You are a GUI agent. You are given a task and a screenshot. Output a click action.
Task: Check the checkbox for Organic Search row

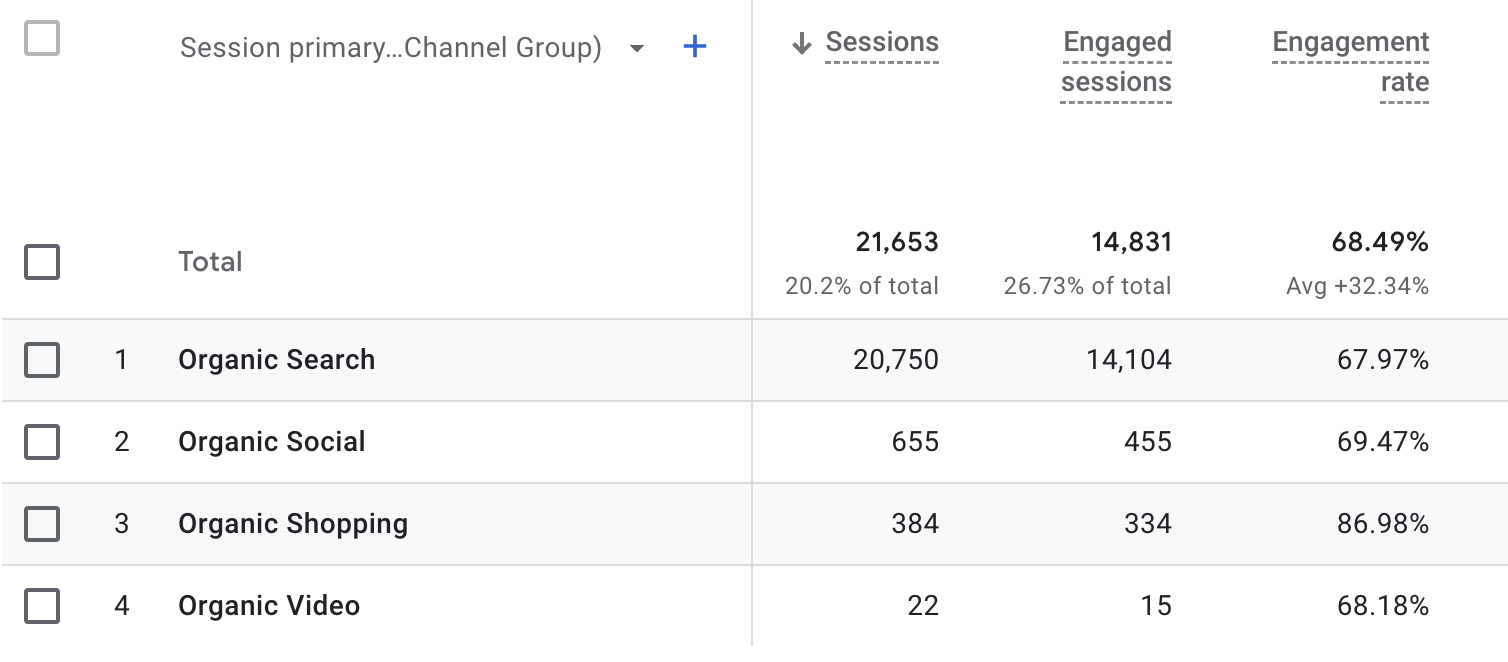(41, 360)
